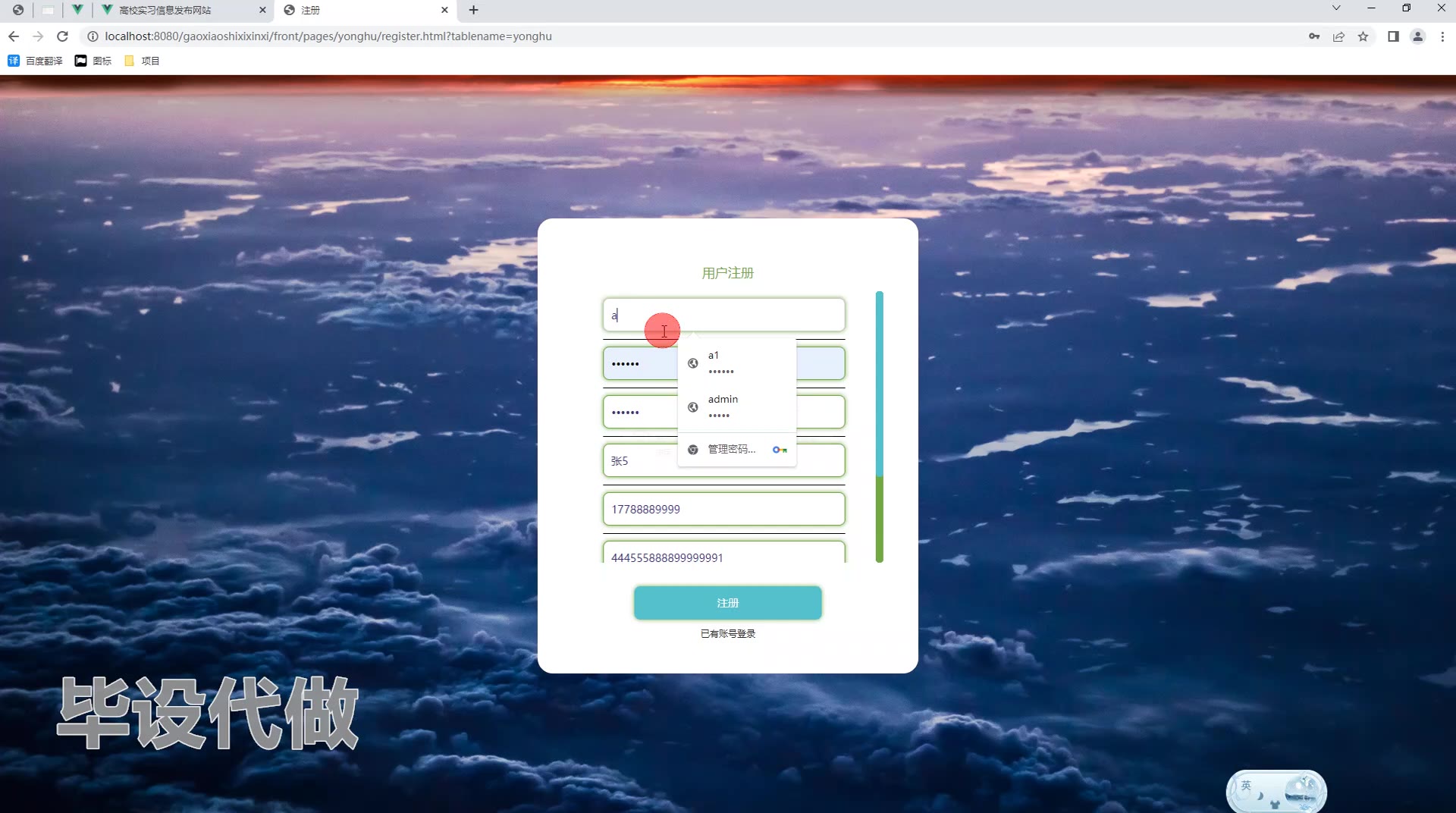Screen dimensions: 1456x813
Task: Click the browser forward arrow
Action: click(x=38, y=36)
